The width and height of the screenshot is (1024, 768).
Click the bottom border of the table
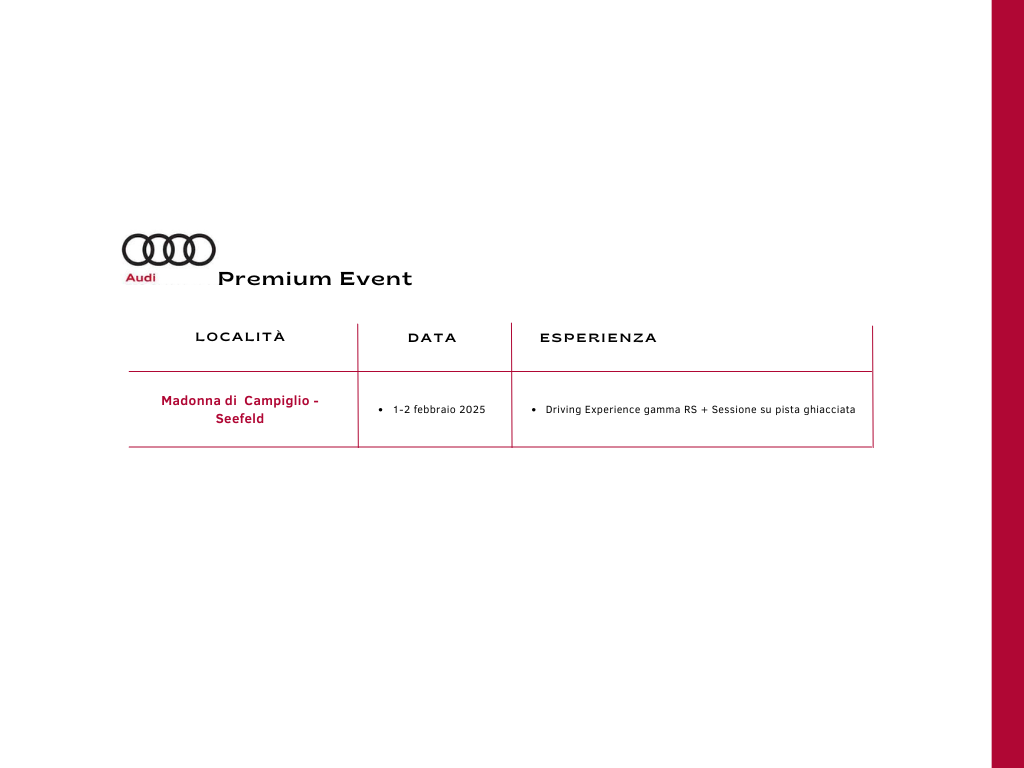[501, 447]
